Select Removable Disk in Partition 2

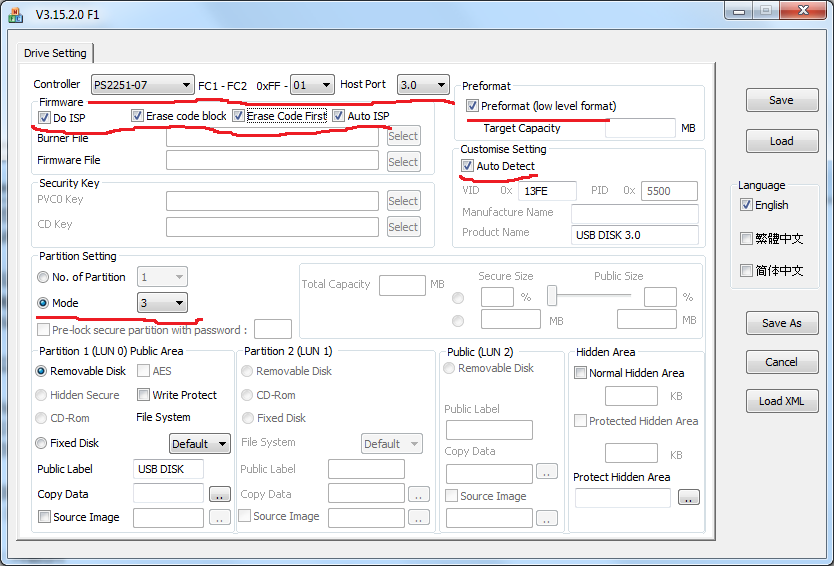click(247, 371)
